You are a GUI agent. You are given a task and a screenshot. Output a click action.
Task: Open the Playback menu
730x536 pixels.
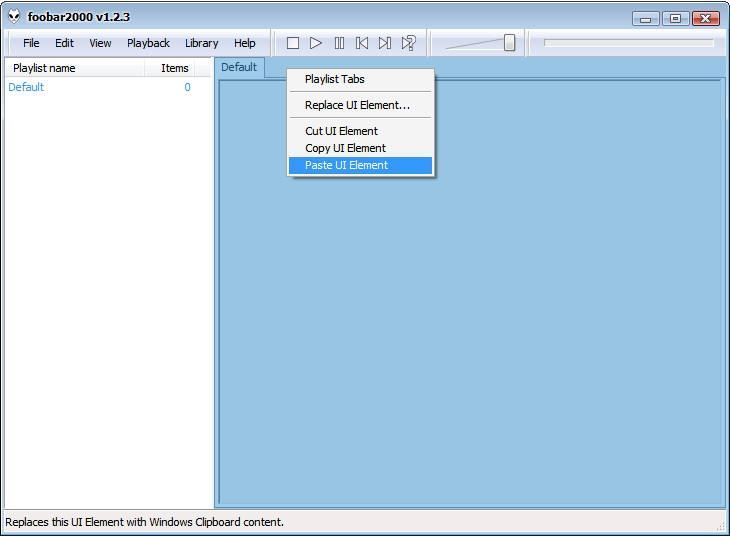148,43
